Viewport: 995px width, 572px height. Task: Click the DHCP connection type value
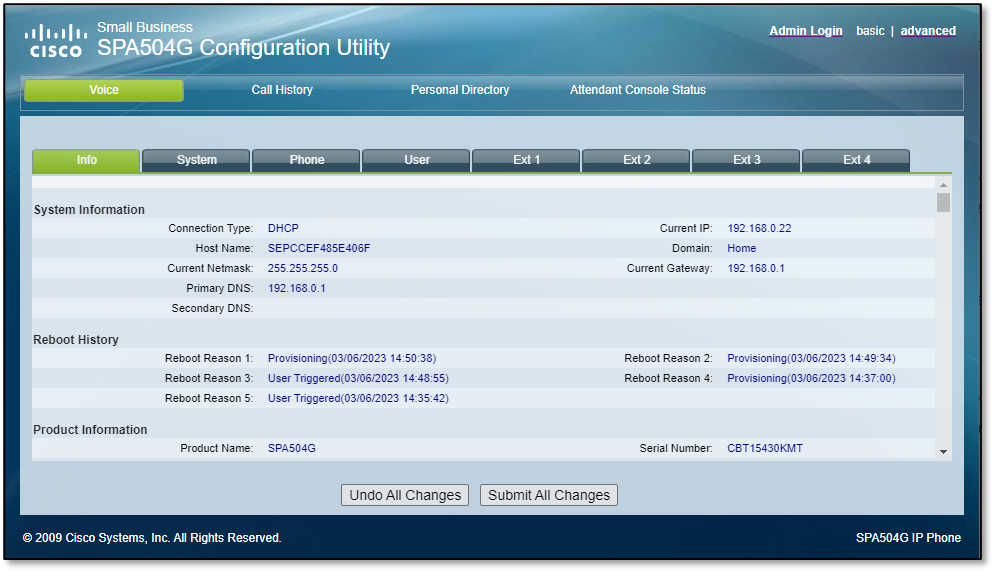tap(283, 228)
